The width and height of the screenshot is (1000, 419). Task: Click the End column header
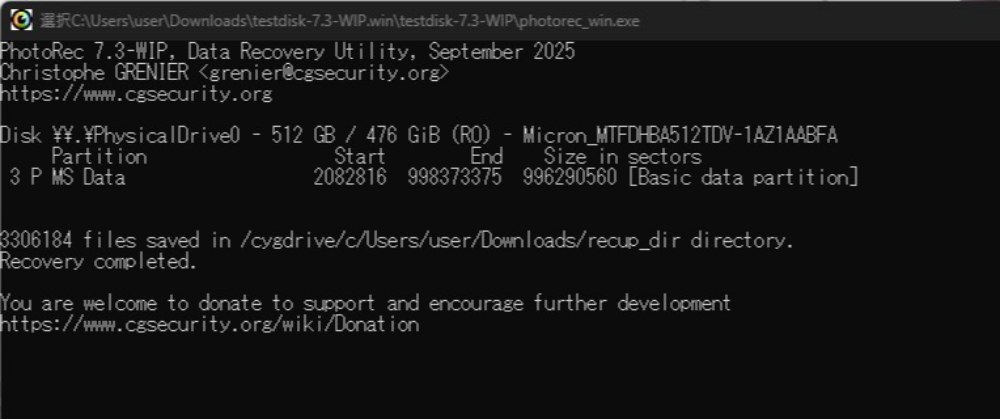click(x=487, y=156)
